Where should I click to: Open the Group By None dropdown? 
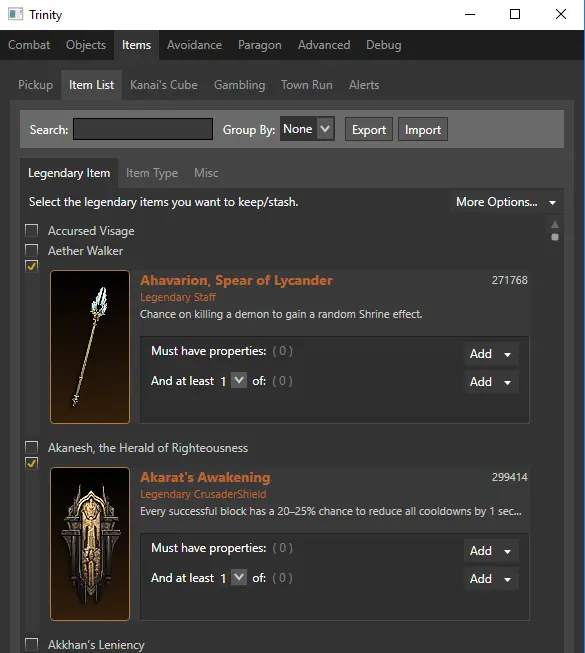(x=307, y=129)
